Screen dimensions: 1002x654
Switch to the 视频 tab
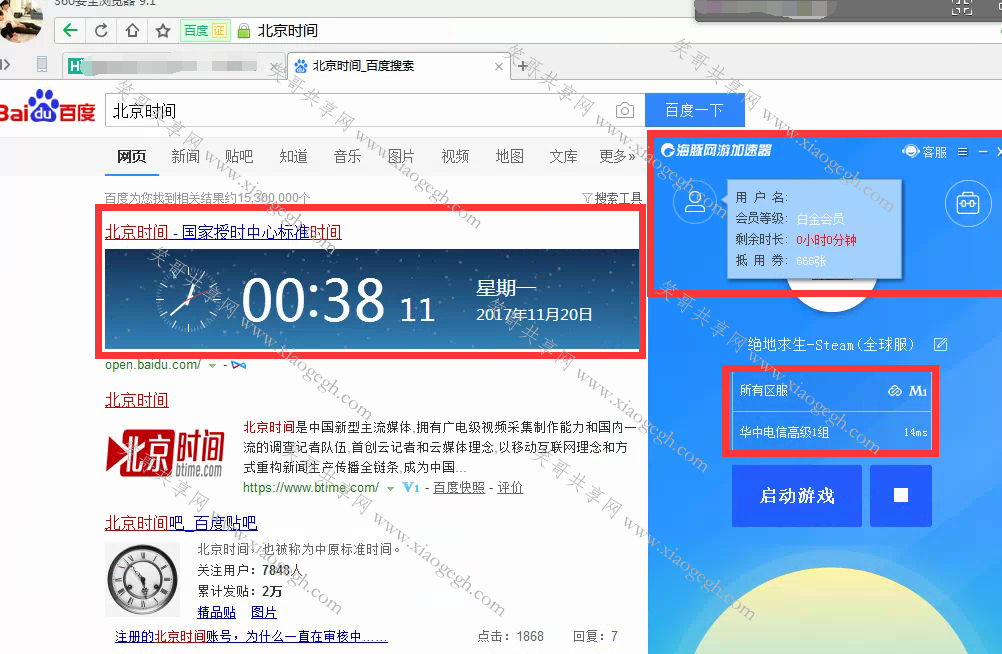coord(455,157)
